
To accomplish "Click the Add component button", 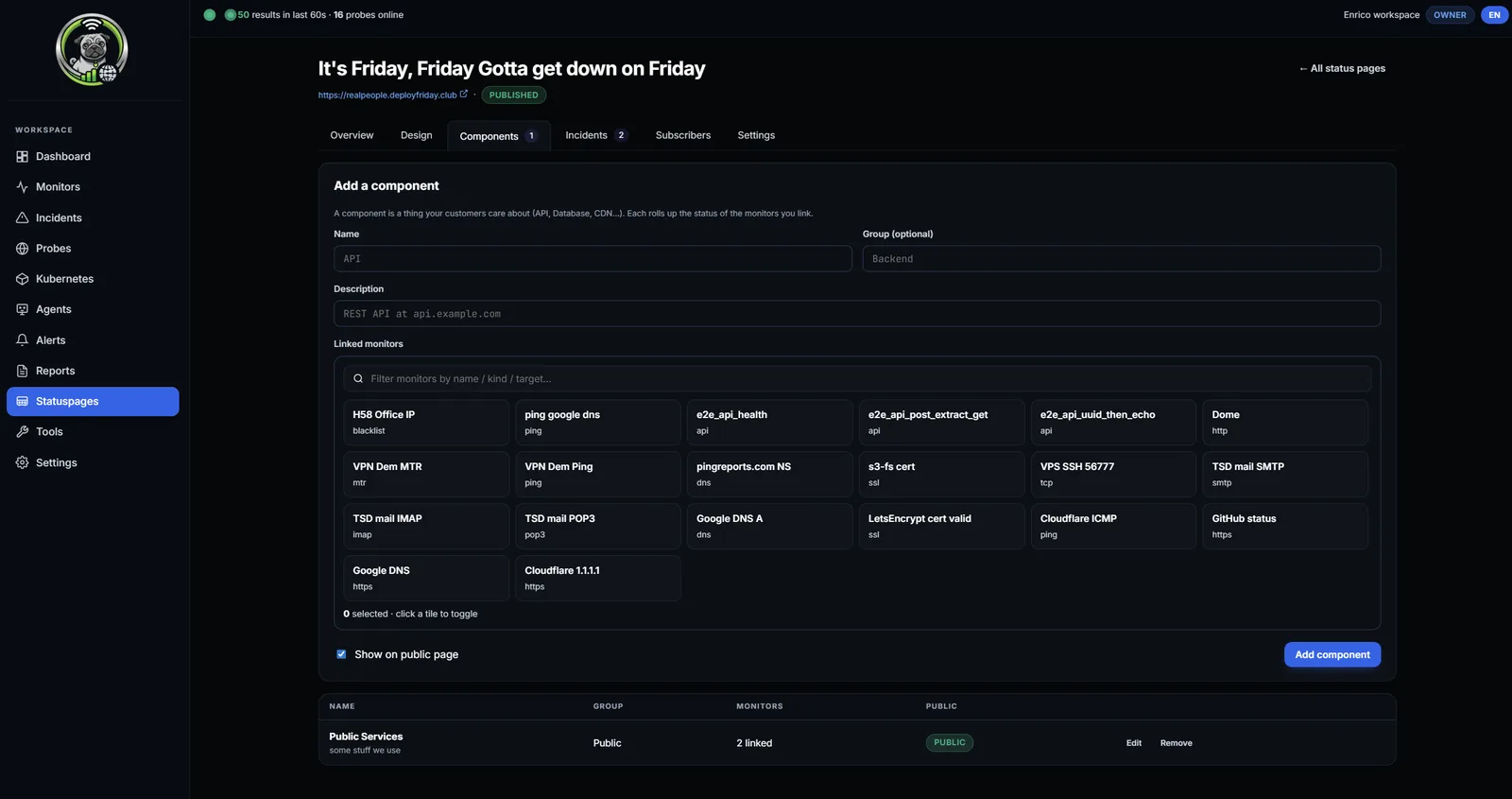I will point(1332,654).
